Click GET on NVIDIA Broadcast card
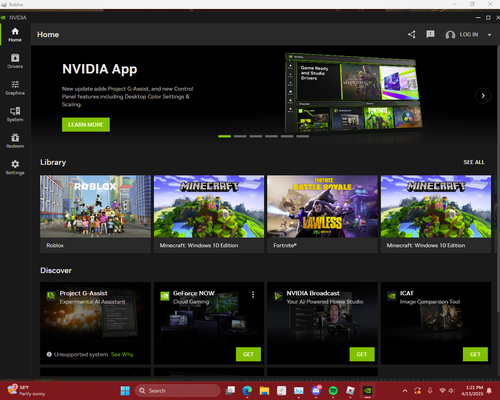 (x=362, y=354)
